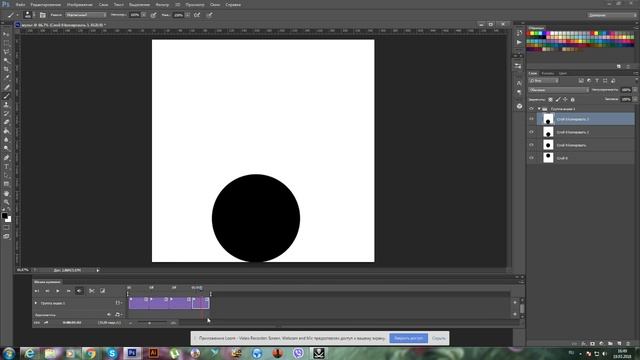
Task: Open the Файл menu
Action: pos(20,4)
